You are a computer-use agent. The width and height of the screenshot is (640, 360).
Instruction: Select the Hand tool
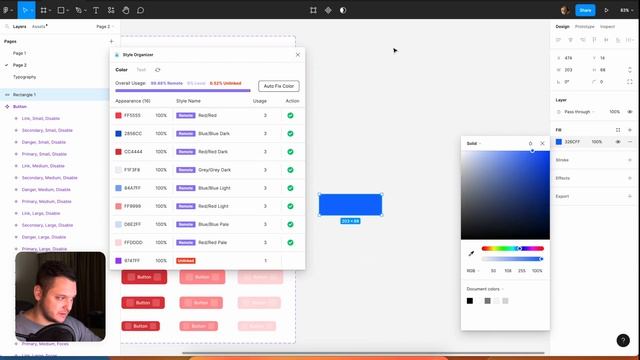coord(126,10)
